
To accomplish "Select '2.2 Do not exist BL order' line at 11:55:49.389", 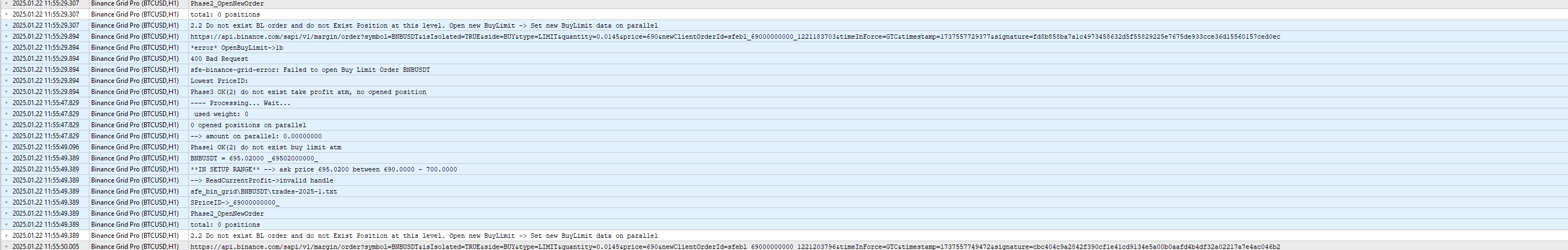I will [x=423, y=236].
